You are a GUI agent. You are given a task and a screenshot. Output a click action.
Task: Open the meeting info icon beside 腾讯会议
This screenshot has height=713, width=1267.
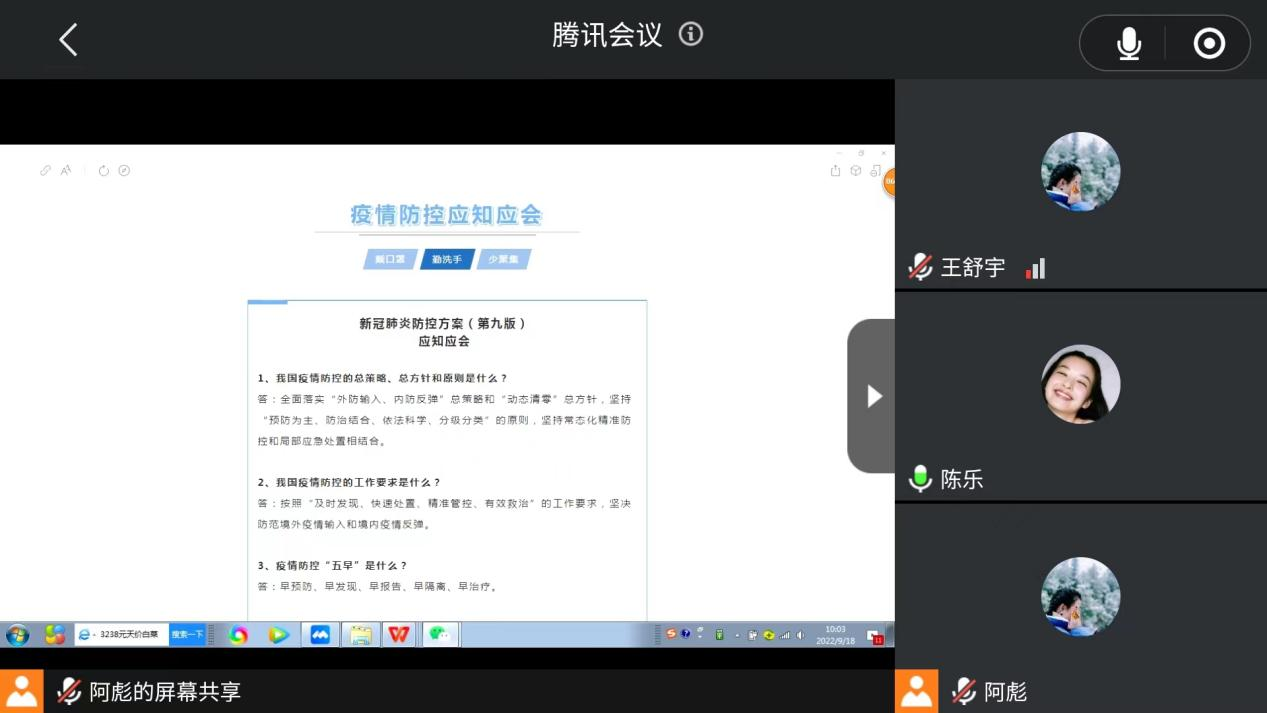pyautogui.click(x=691, y=35)
